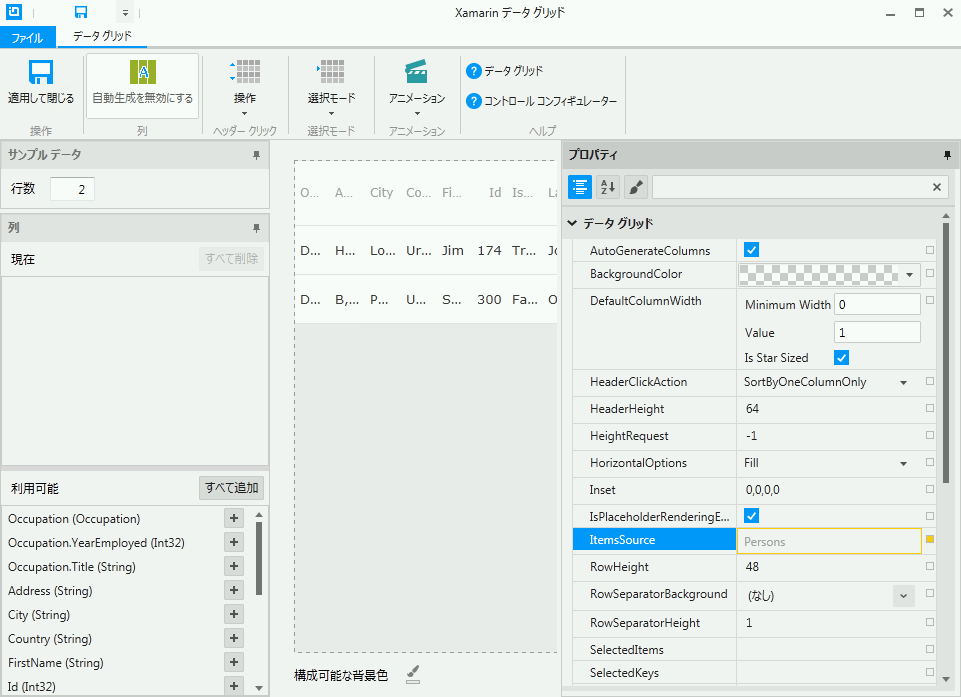Viewport: 961px width, 697px height.
Task: Open the HeaderClickAction dropdown
Action: (903, 383)
